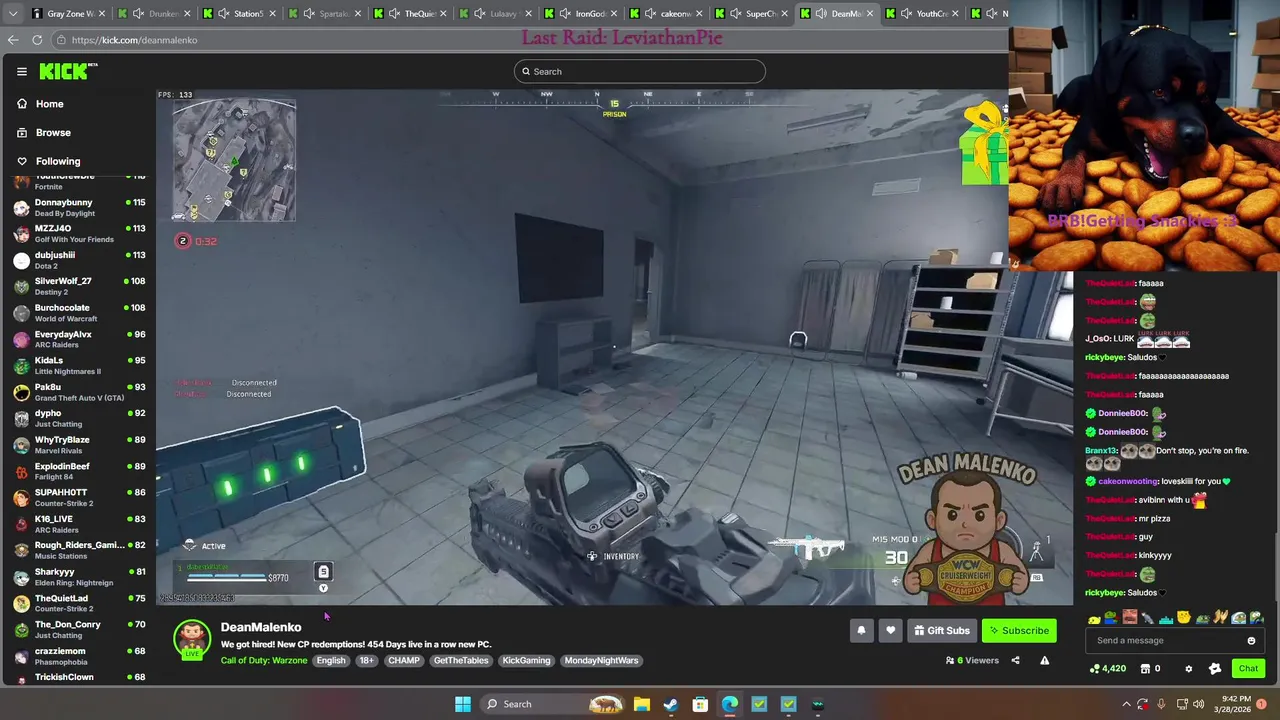Click the MondayNightWars tag
Screen dimensions: 1280x720
[x=601, y=660]
